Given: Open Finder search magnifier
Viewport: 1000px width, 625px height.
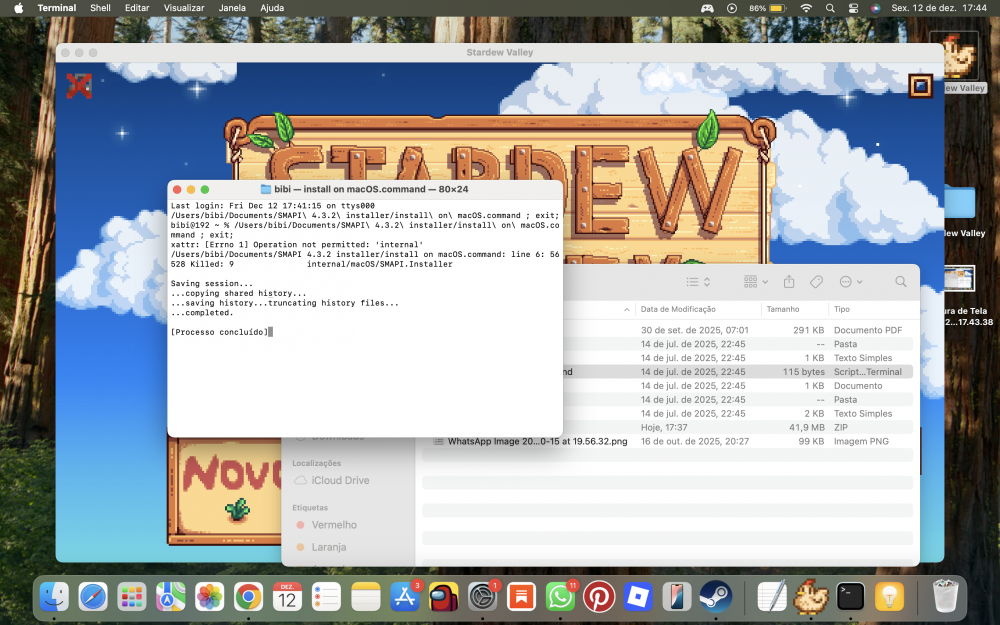Looking at the screenshot, I should (901, 282).
